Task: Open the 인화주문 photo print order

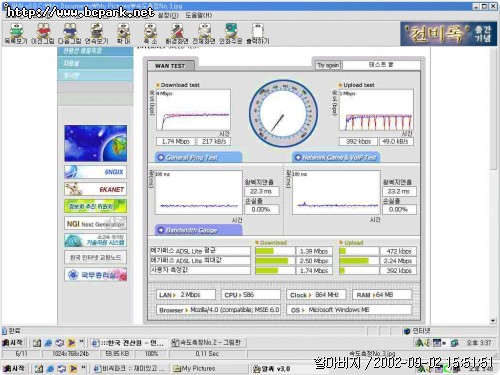Action: click(230, 33)
